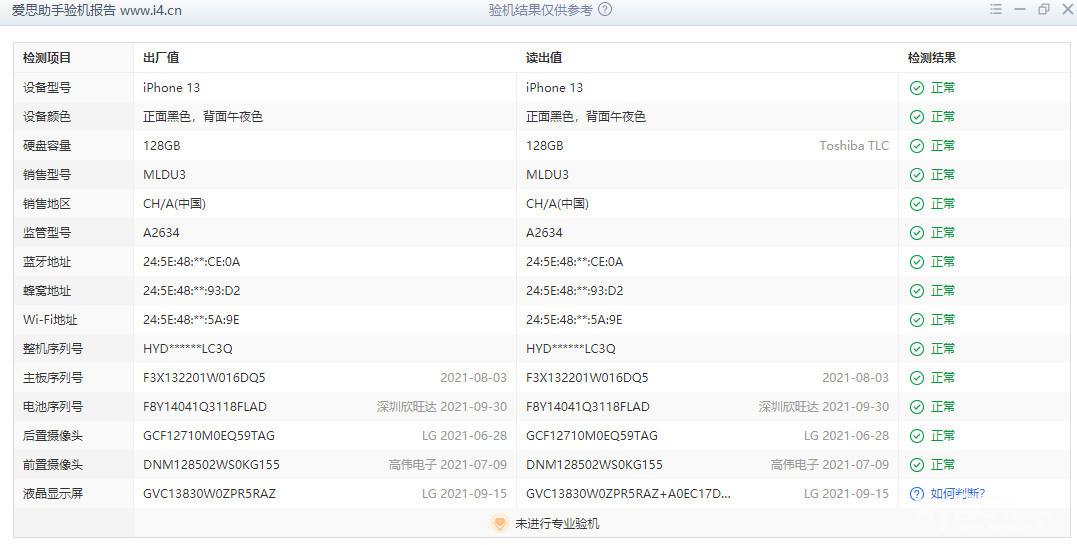The height and width of the screenshot is (545, 1077).
Task: Click the green check icon for 前置摄像头
Action: [x=916, y=465]
